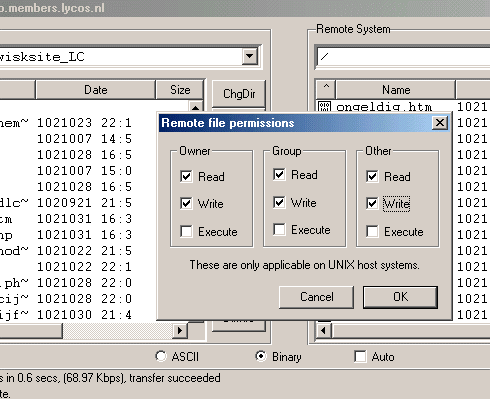Image resolution: width=490 pixels, height=399 pixels.
Task: Toggle Other Read permission checkbox
Action: point(372,176)
